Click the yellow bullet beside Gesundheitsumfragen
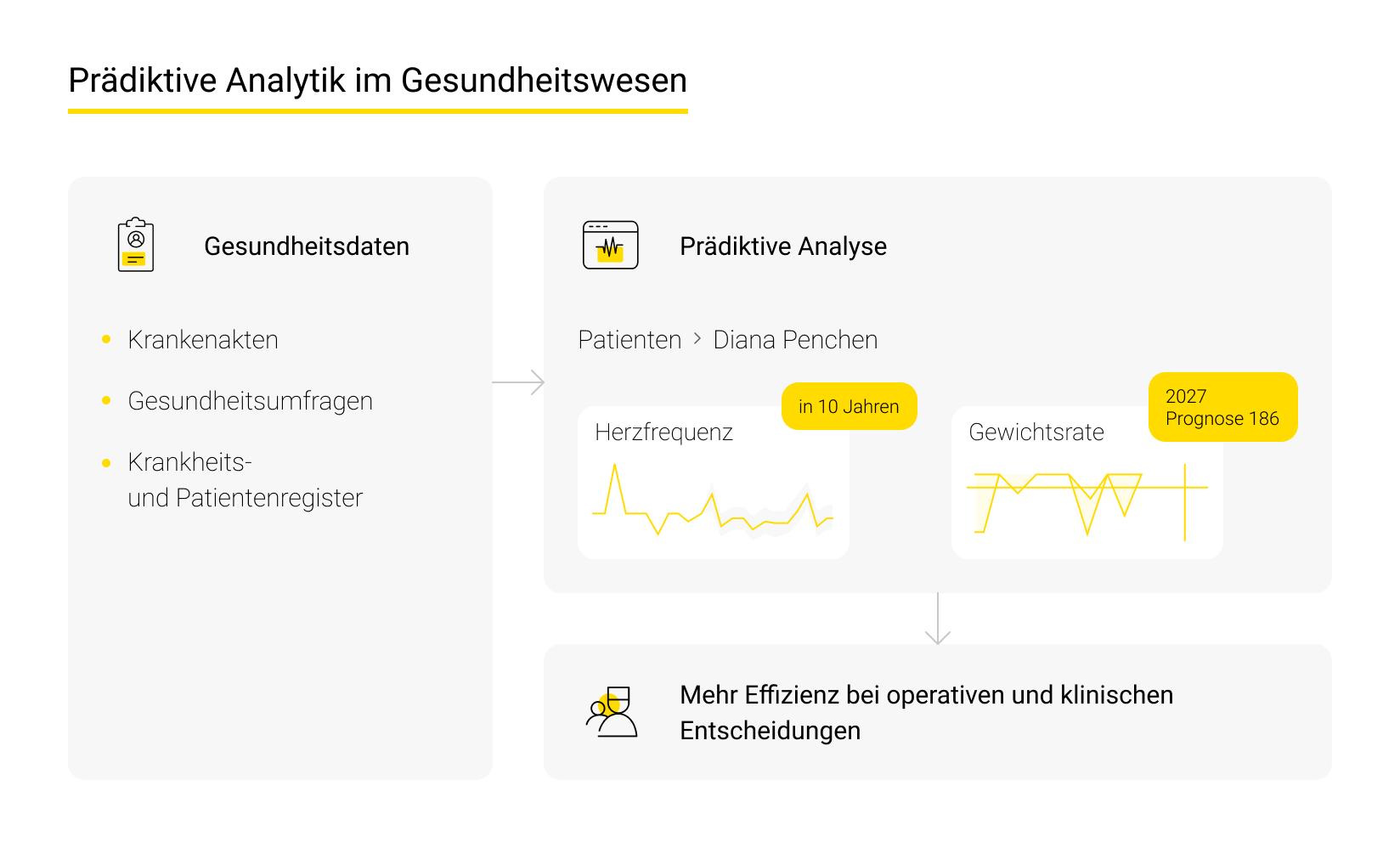The height and width of the screenshot is (848, 1400). click(x=105, y=399)
